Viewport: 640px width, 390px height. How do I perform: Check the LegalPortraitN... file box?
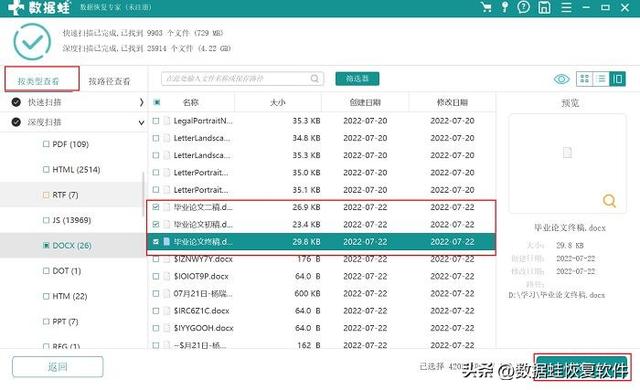tap(156, 121)
